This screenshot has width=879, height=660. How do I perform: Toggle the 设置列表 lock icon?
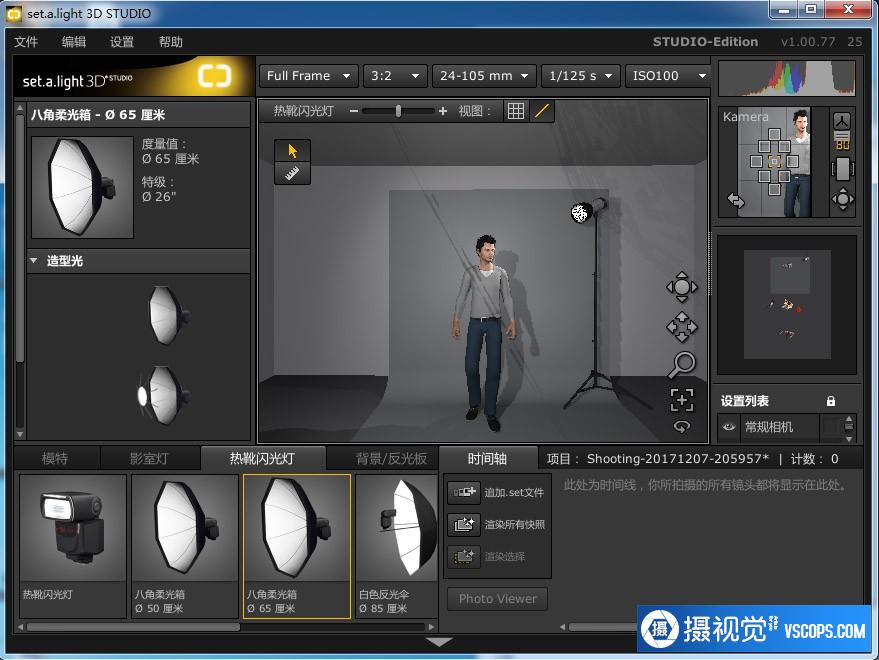pos(830,401)
